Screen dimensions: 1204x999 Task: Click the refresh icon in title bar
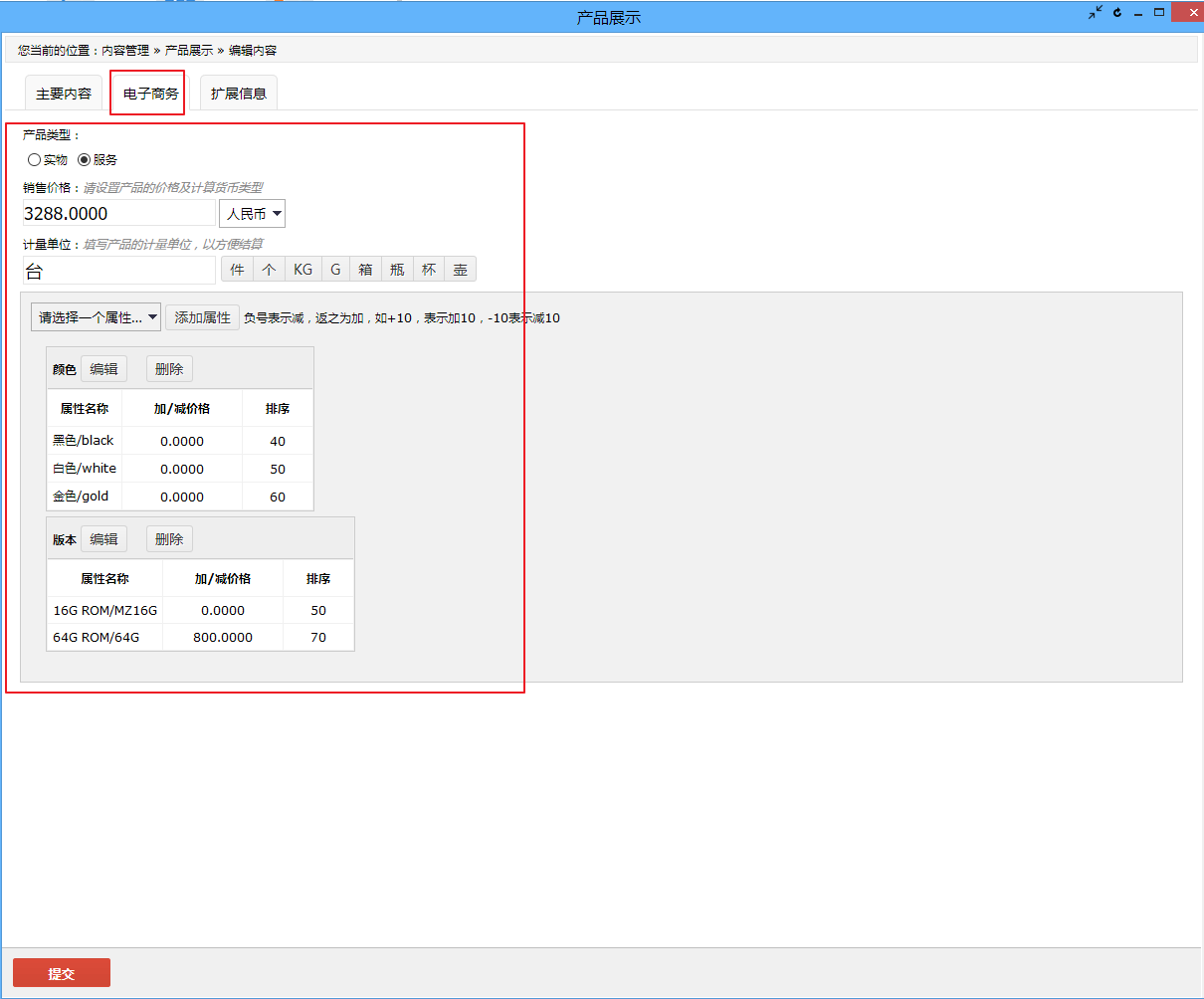[x=1117, y=13]
